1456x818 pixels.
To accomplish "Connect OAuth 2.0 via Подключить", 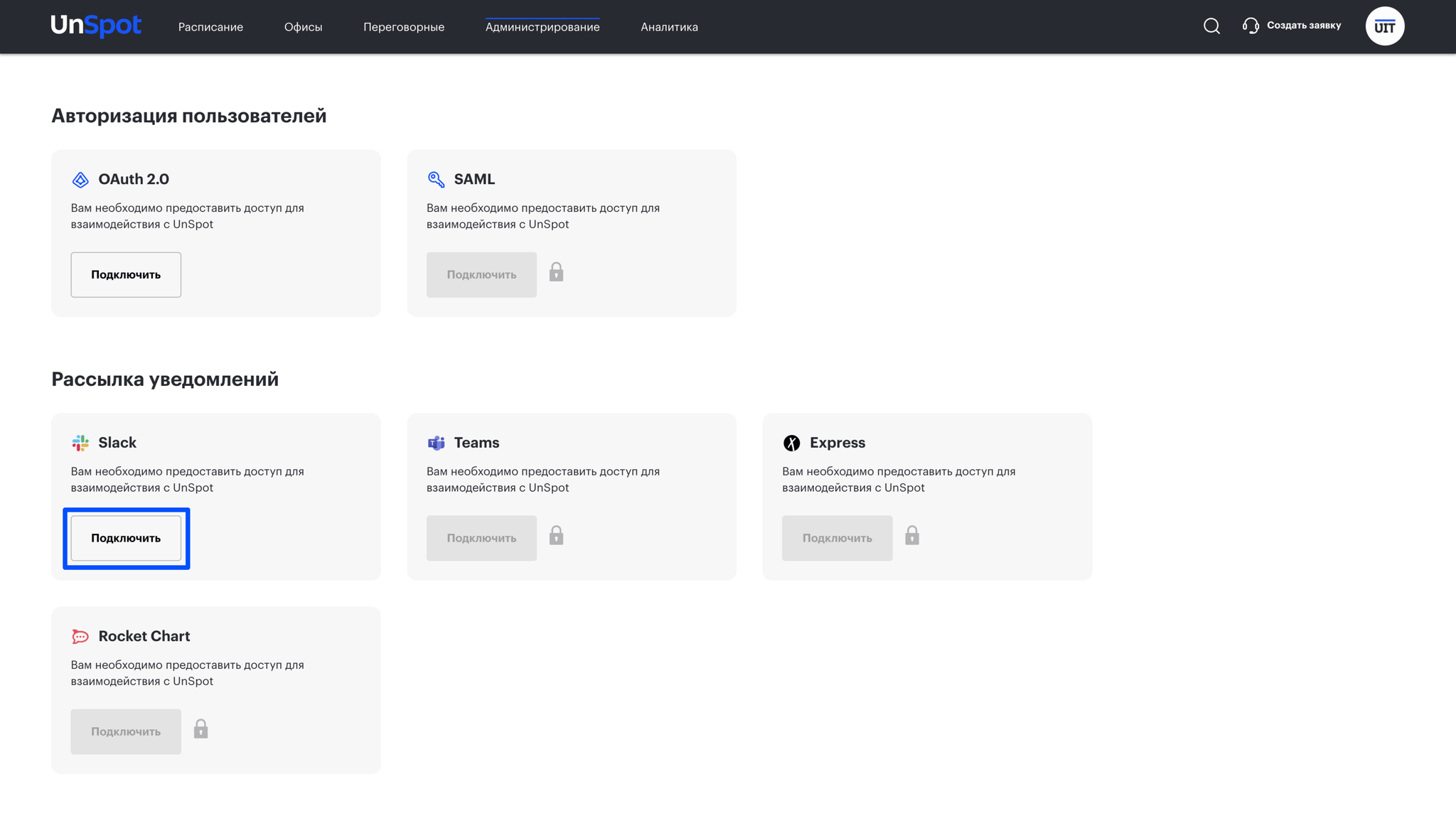I will (126, 274).
